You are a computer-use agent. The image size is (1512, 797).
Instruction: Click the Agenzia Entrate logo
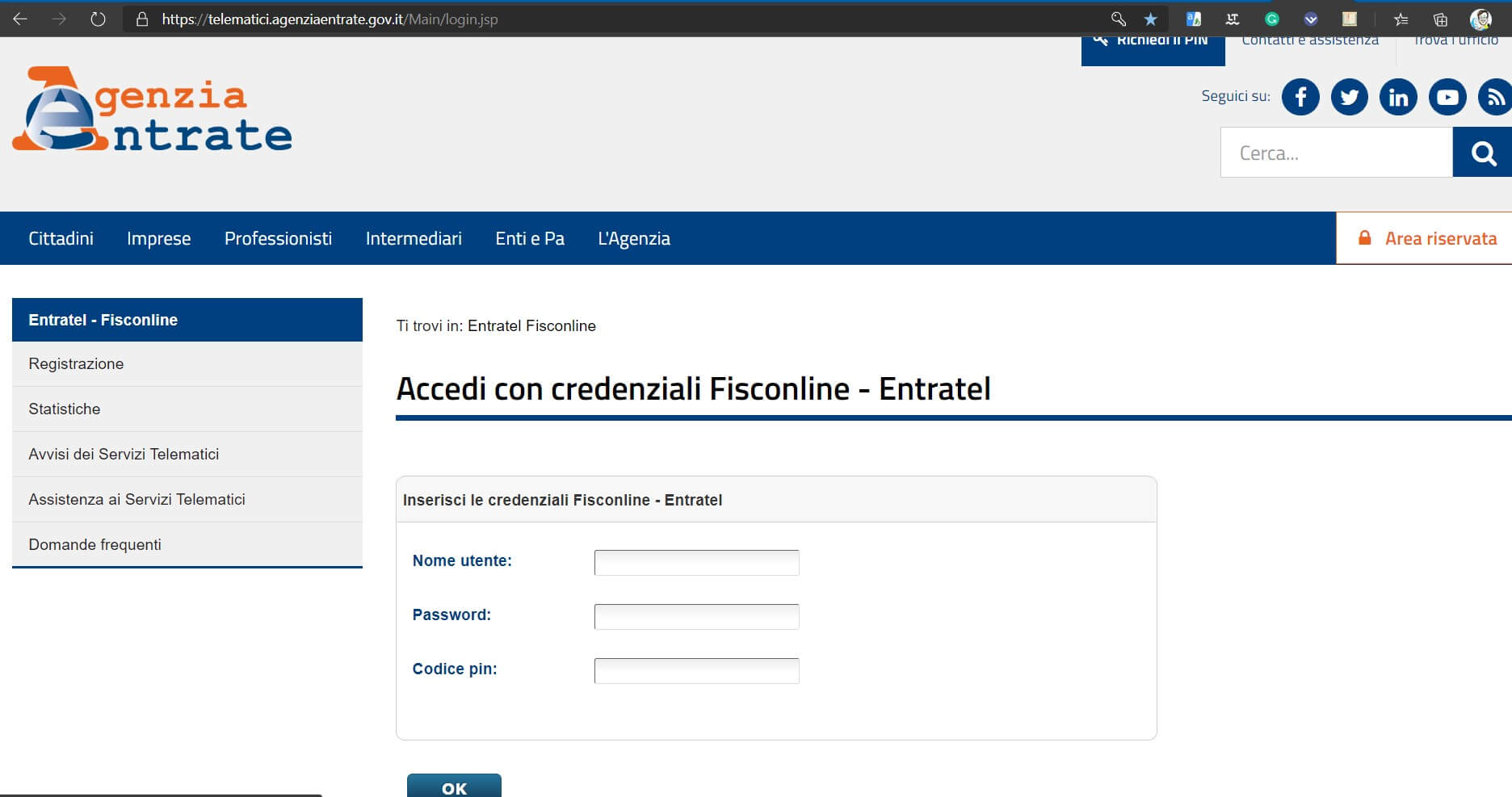pos(152,110)
